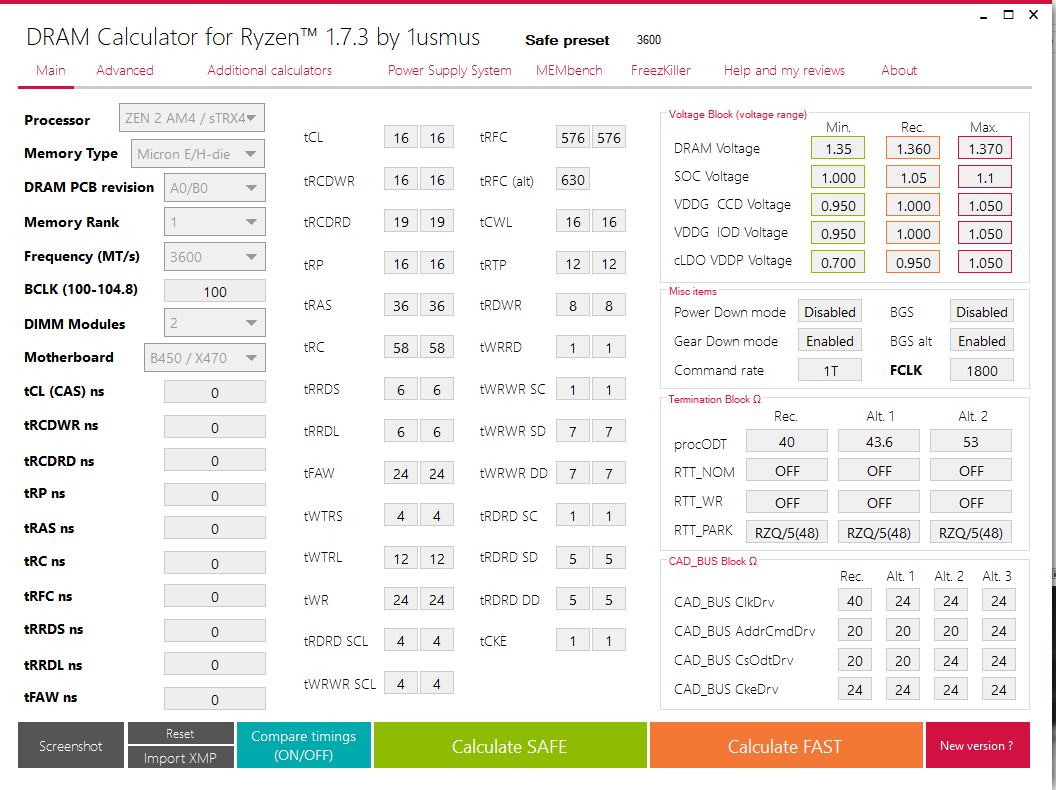The height and width of the screenshot is (790, 1056).
Task: Open Additional calculators tab
Action: 269,71
